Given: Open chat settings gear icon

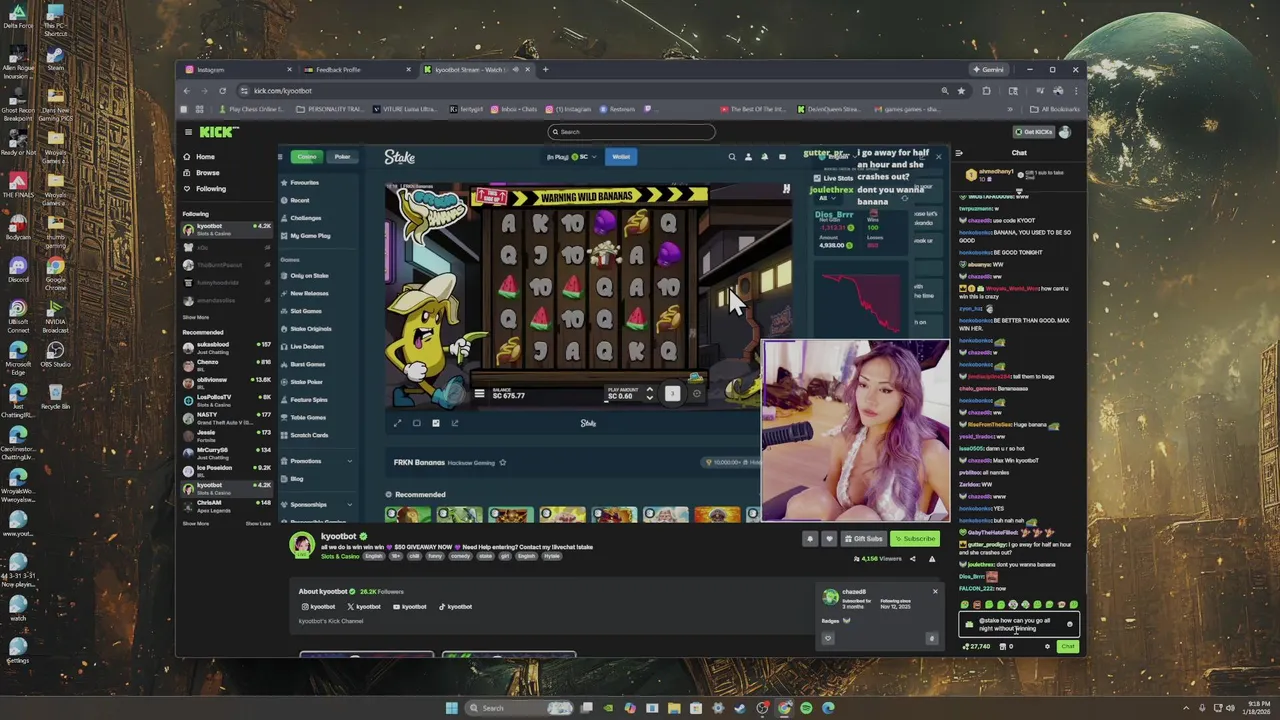Looking at the screenshot, I should coord(1047,647).
